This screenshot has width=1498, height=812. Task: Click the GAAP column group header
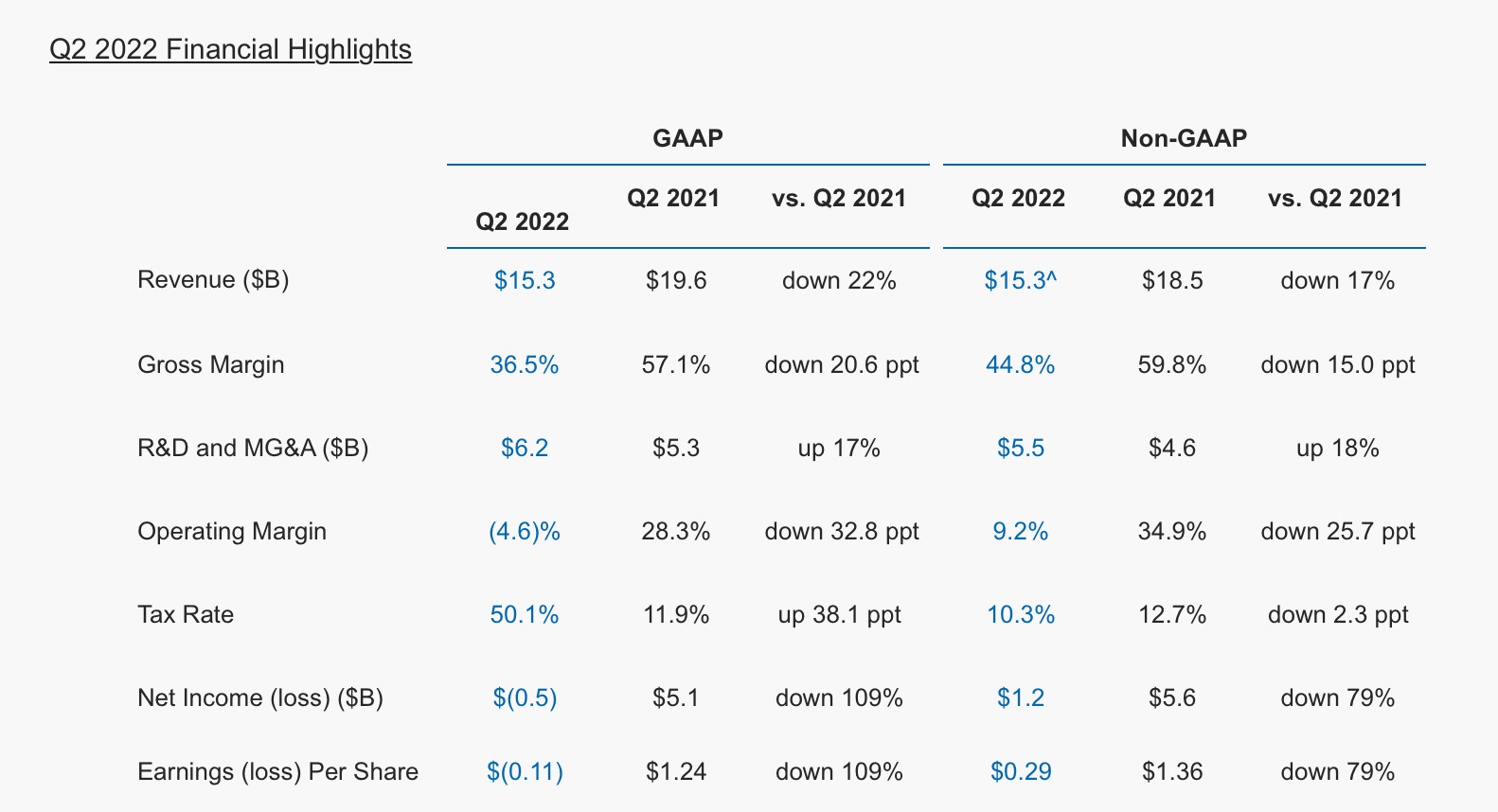[x=687, y=138]
